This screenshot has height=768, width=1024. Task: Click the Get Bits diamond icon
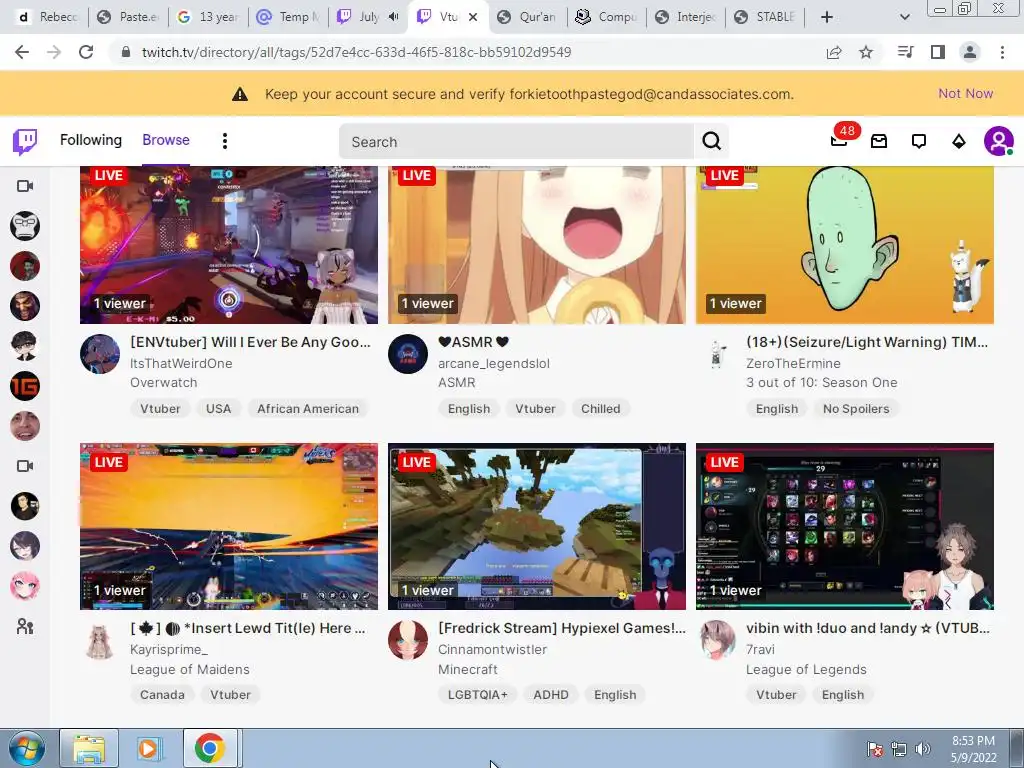pos(959,141)
